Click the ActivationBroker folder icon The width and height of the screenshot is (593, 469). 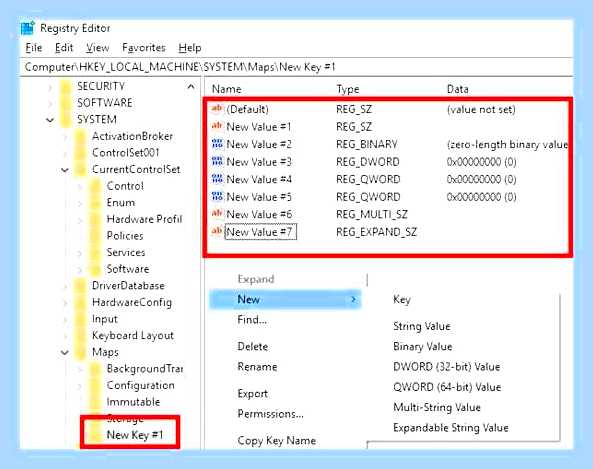81,136
